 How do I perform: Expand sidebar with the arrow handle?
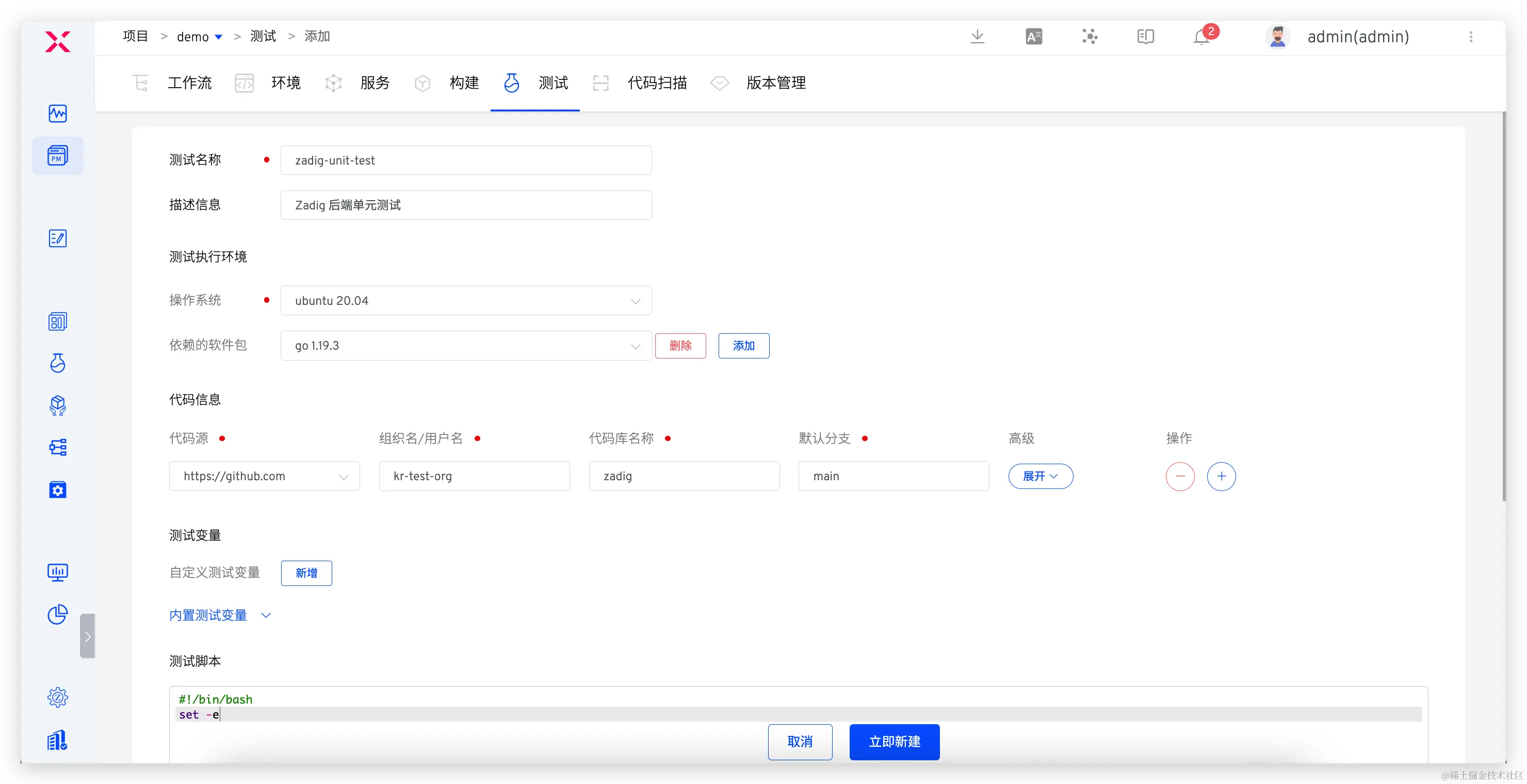pyautogui.click(x=88, y=636)
